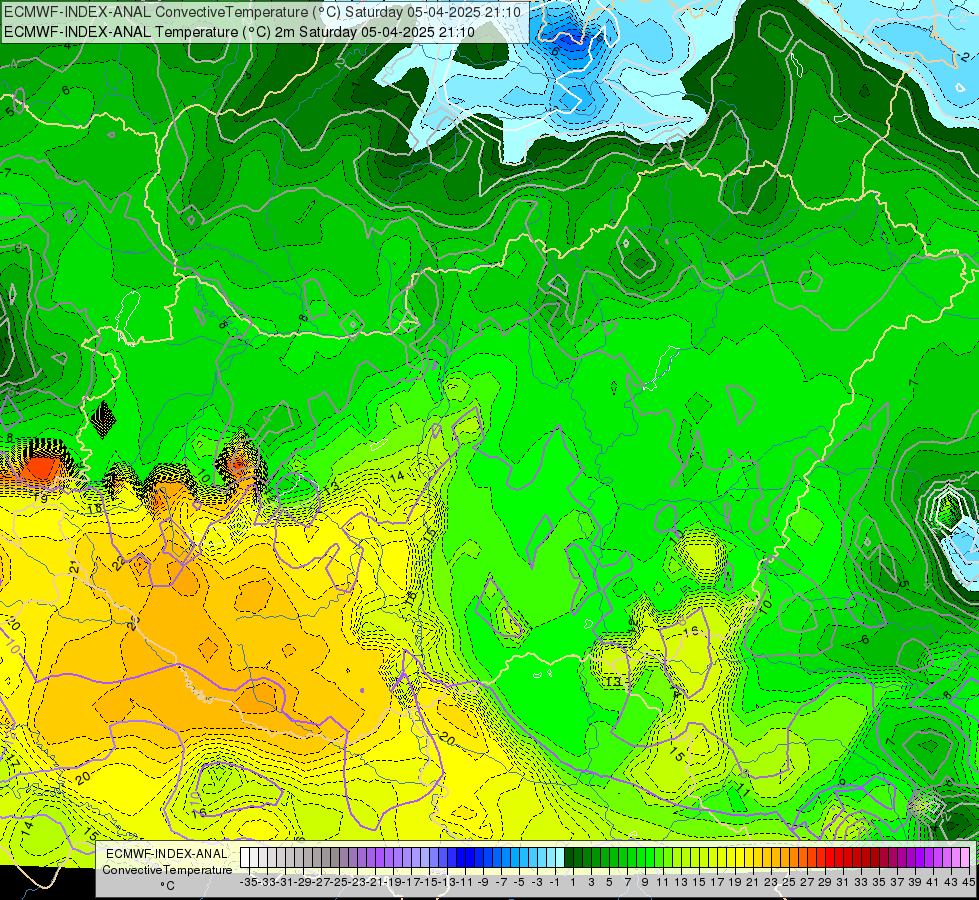Click the 39 value on the legend scale
This screenshot has width=979, height=900.
point(915,882)
